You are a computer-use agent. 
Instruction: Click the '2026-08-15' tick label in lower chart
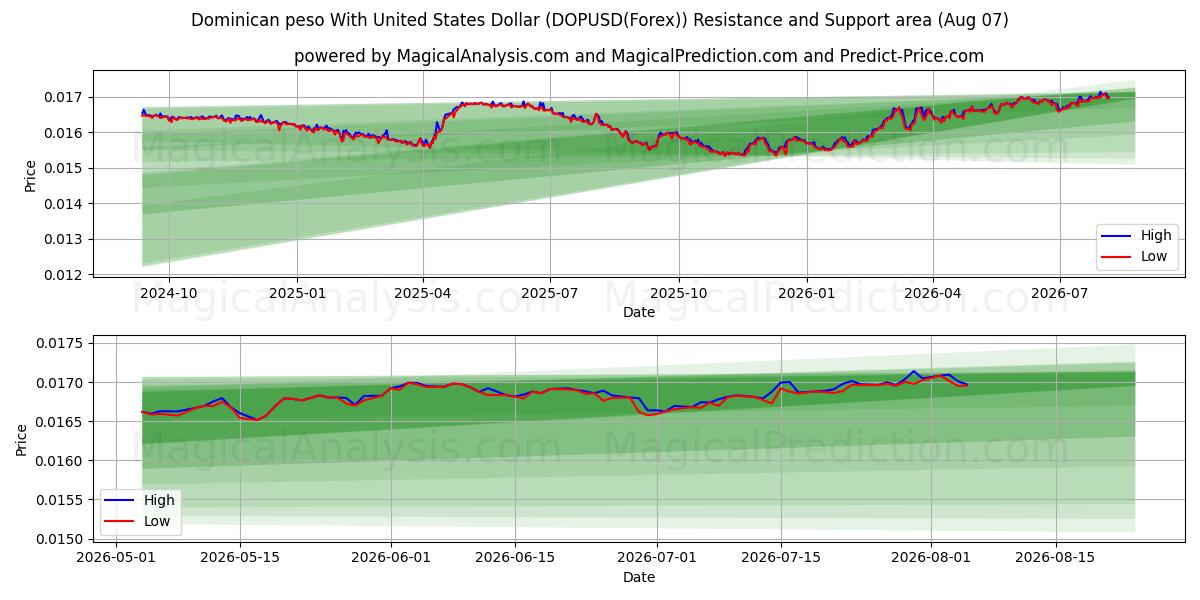(x=1056, y=558)
